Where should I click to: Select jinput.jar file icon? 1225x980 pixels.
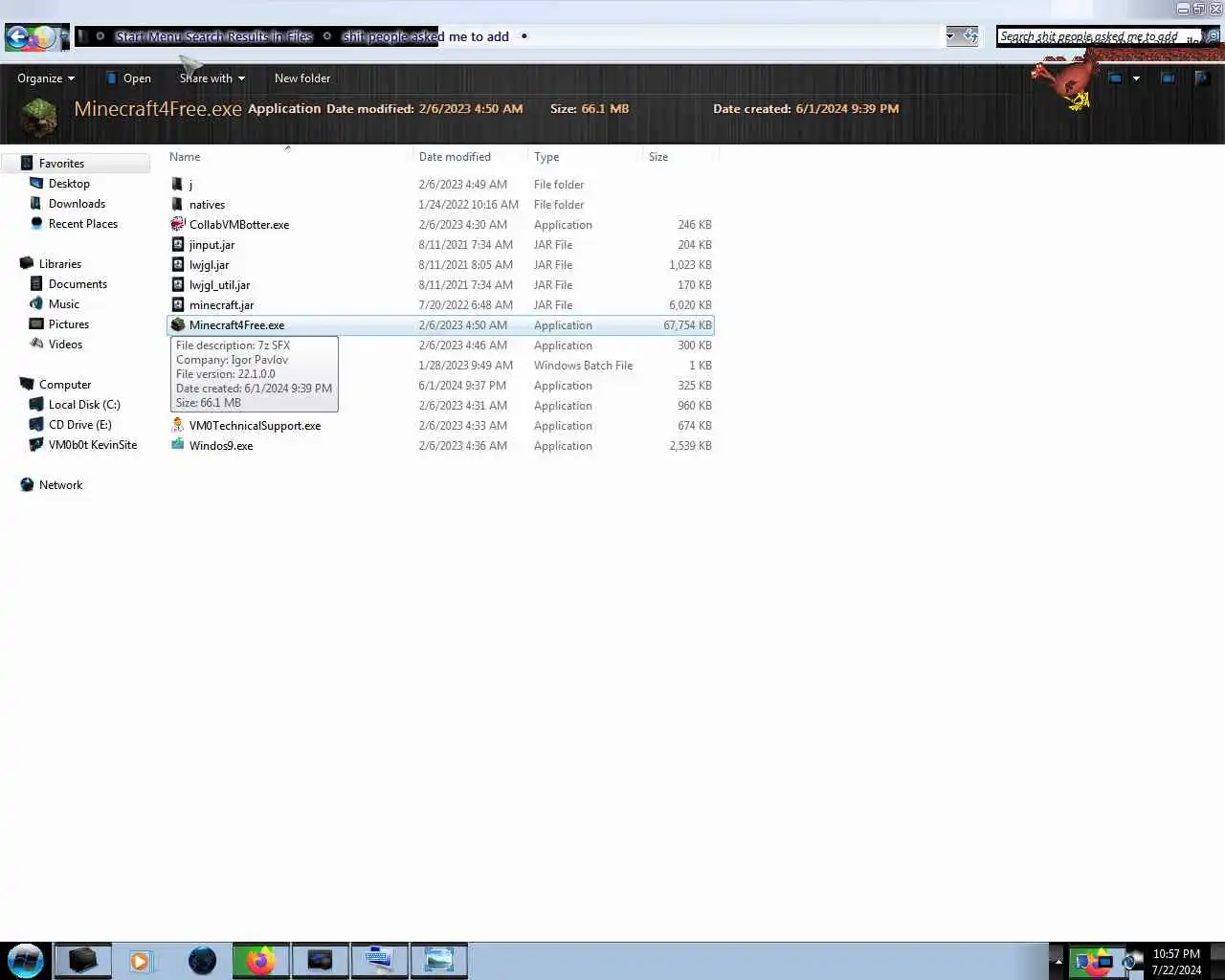(177, 245)
